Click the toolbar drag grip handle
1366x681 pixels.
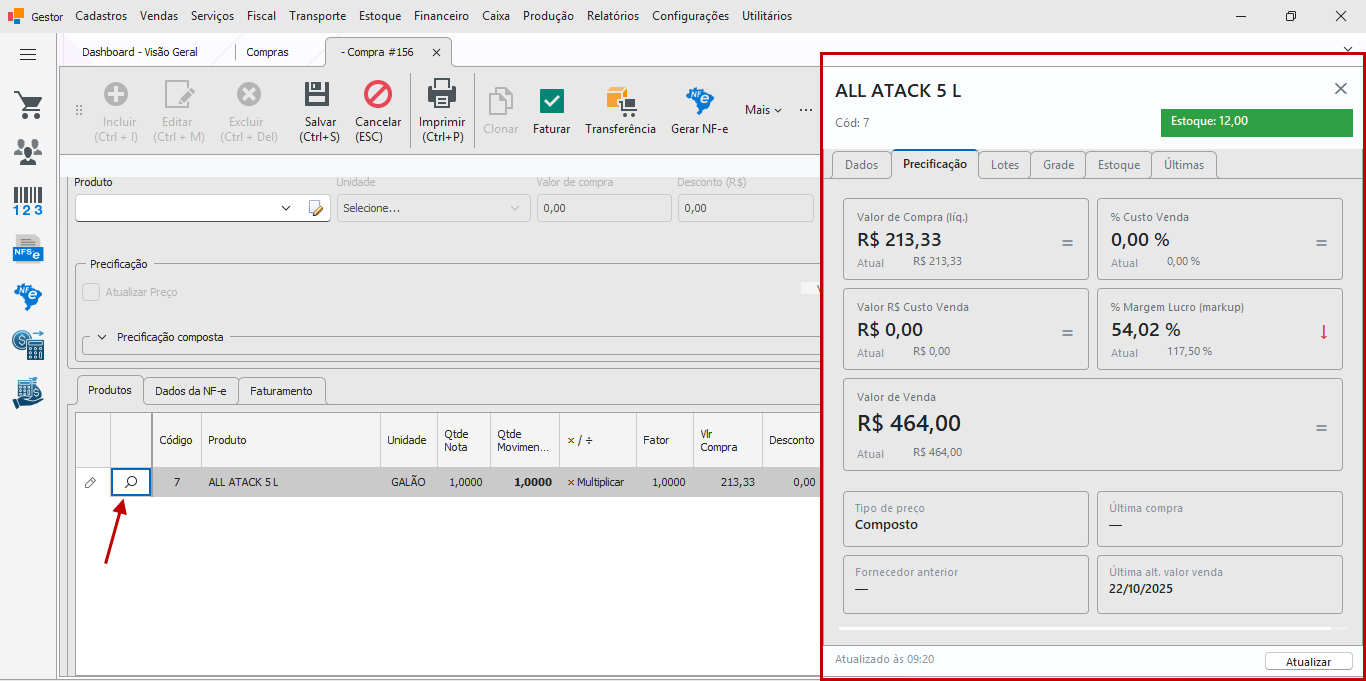tap(79, 110)
